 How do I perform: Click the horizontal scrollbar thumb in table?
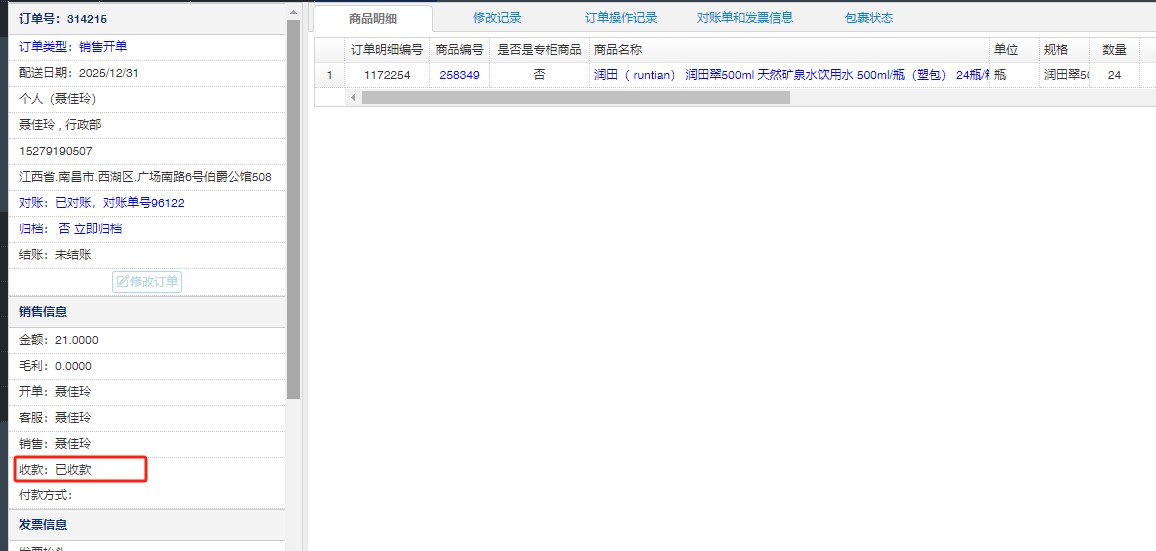point(575,98)
